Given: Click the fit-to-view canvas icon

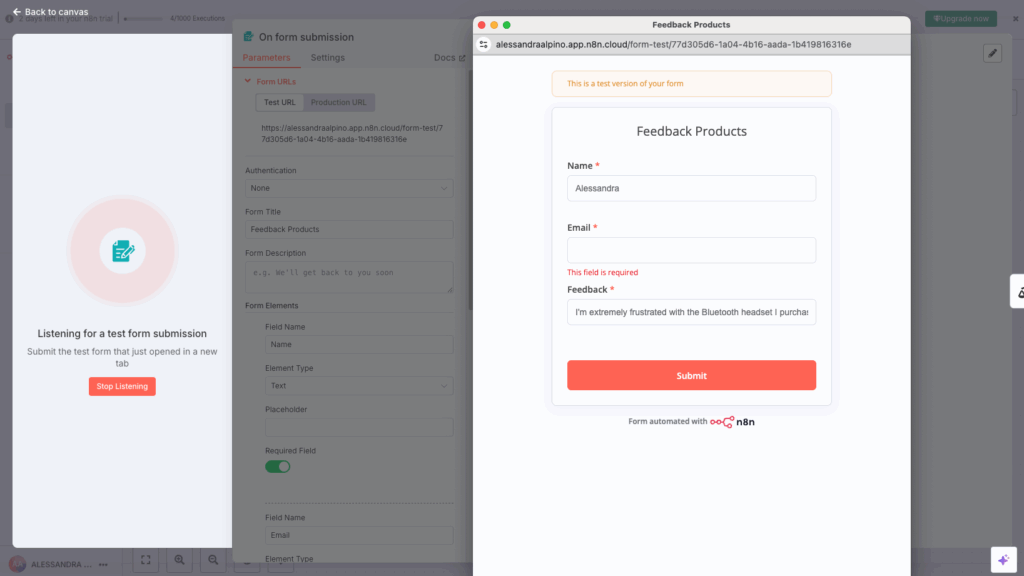Looking at the screenshot, I should point(146,561).
